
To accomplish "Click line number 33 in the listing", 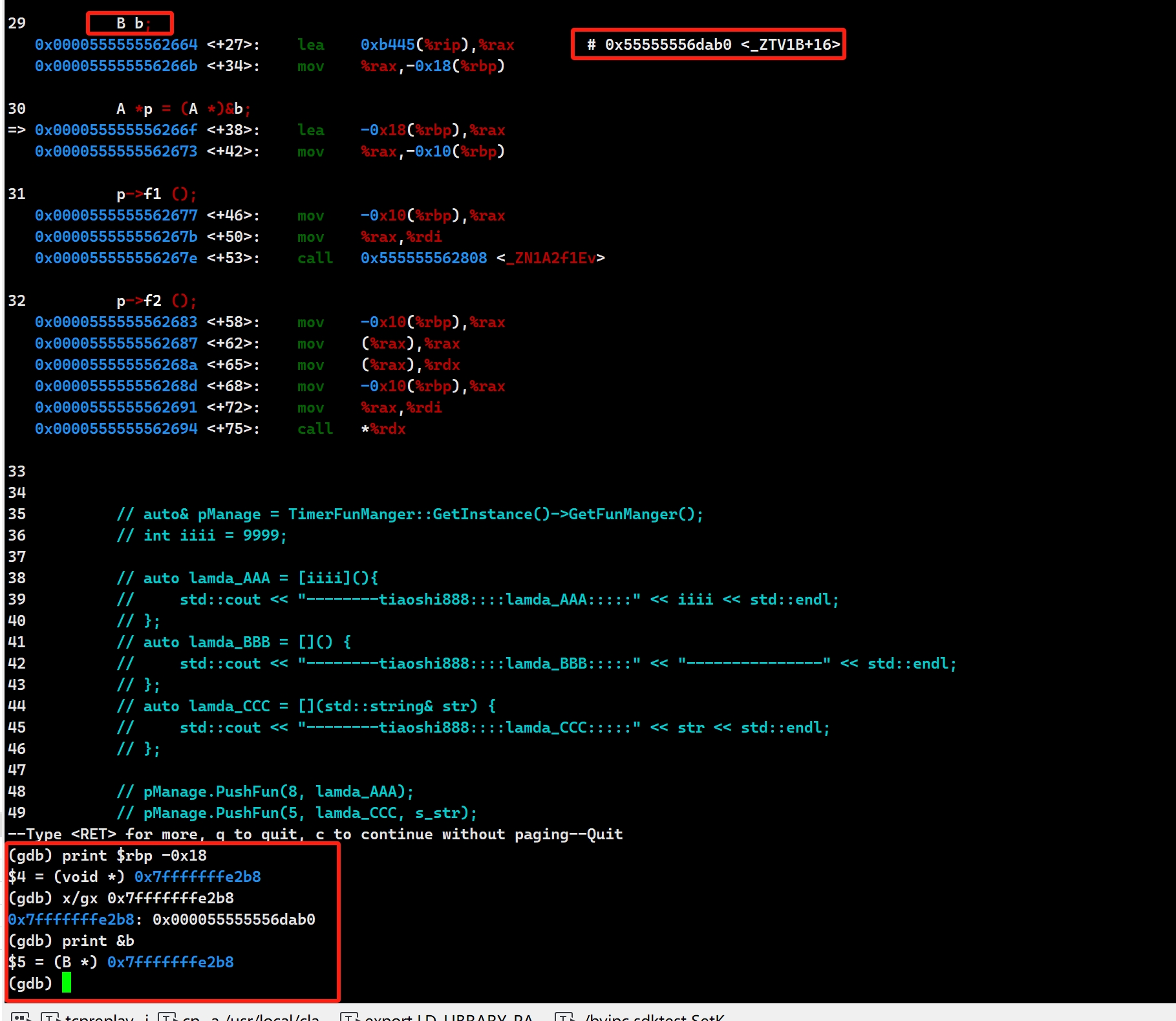I will tap(17, 471).
